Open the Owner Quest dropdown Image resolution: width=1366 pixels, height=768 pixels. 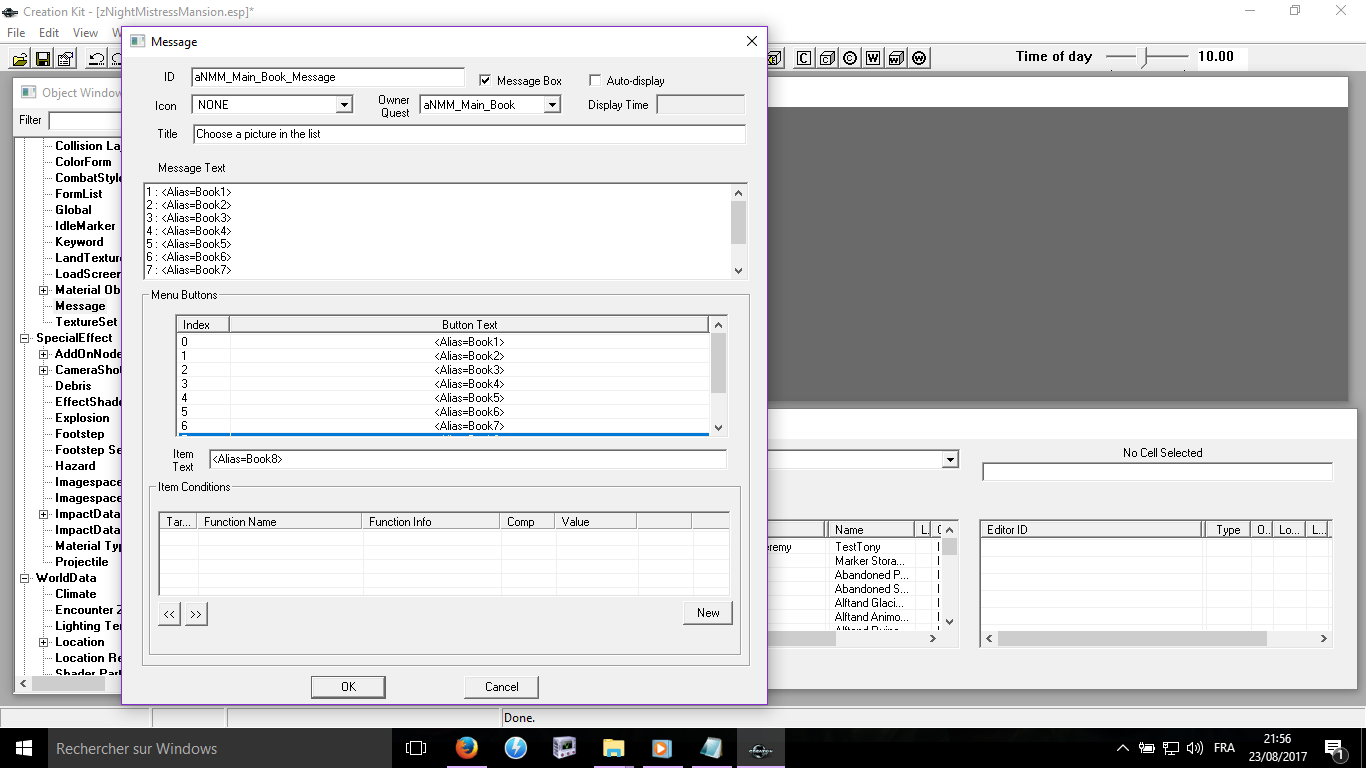553,104
